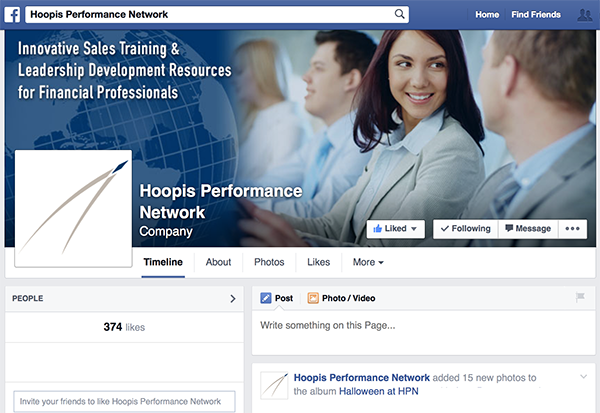Click the search magnifier icon

pyautogui.click(x=399, y=14)
